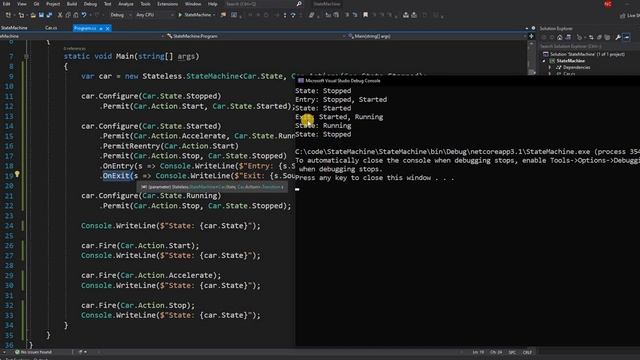Click the outlining collapse box beside Main method
640x360 pixels.
[x=26, y=57]
